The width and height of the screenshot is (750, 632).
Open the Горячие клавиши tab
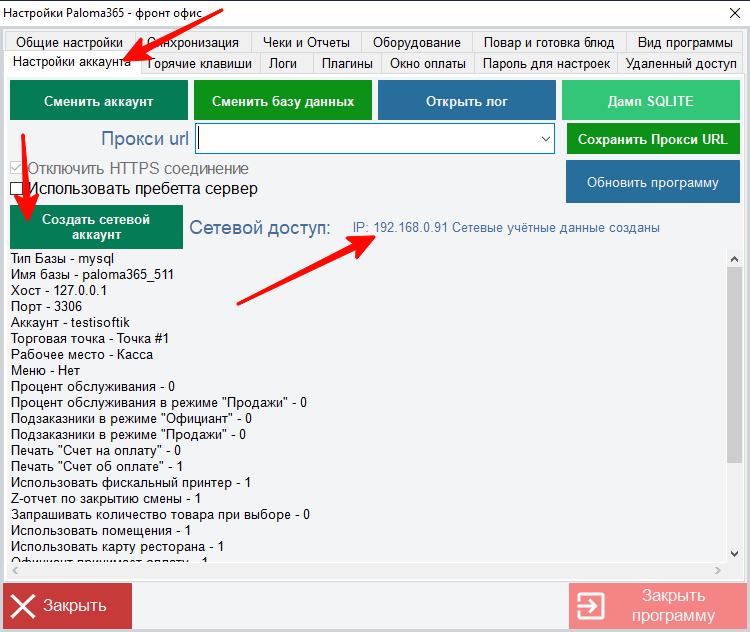click(x=199, y=63)
